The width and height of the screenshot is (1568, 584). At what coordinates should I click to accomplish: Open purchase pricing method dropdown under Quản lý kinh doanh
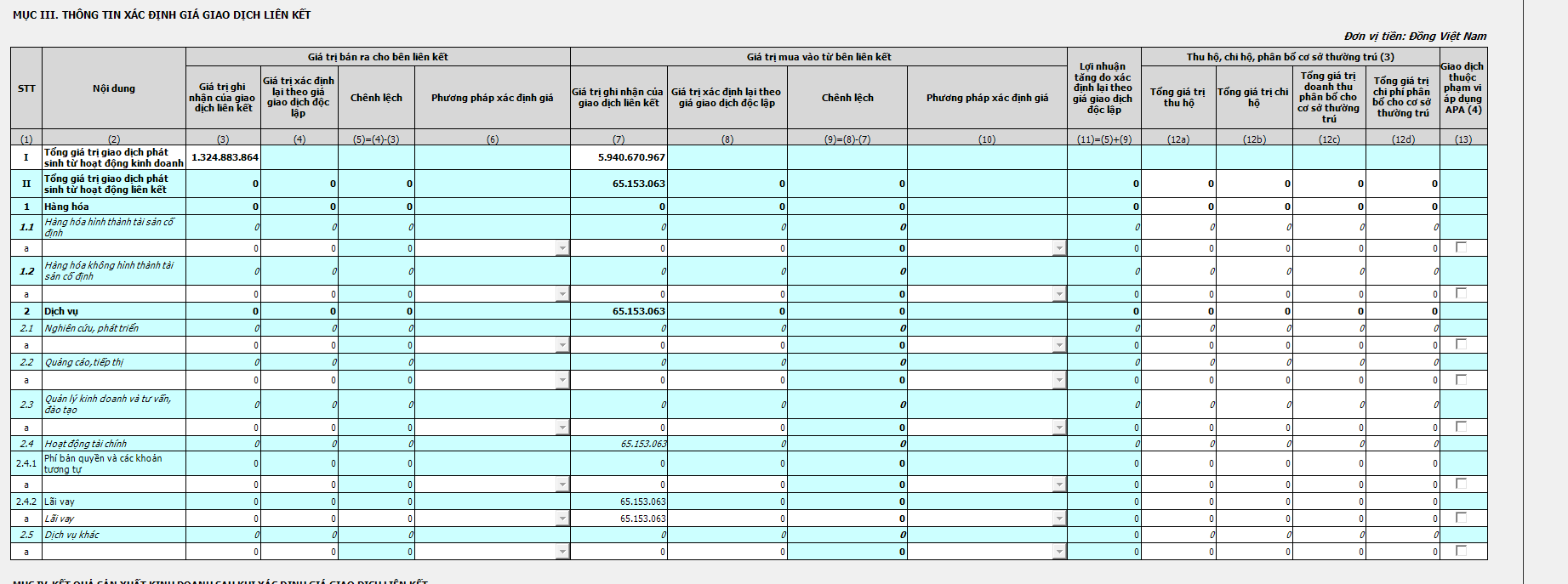coord(1058,428)
